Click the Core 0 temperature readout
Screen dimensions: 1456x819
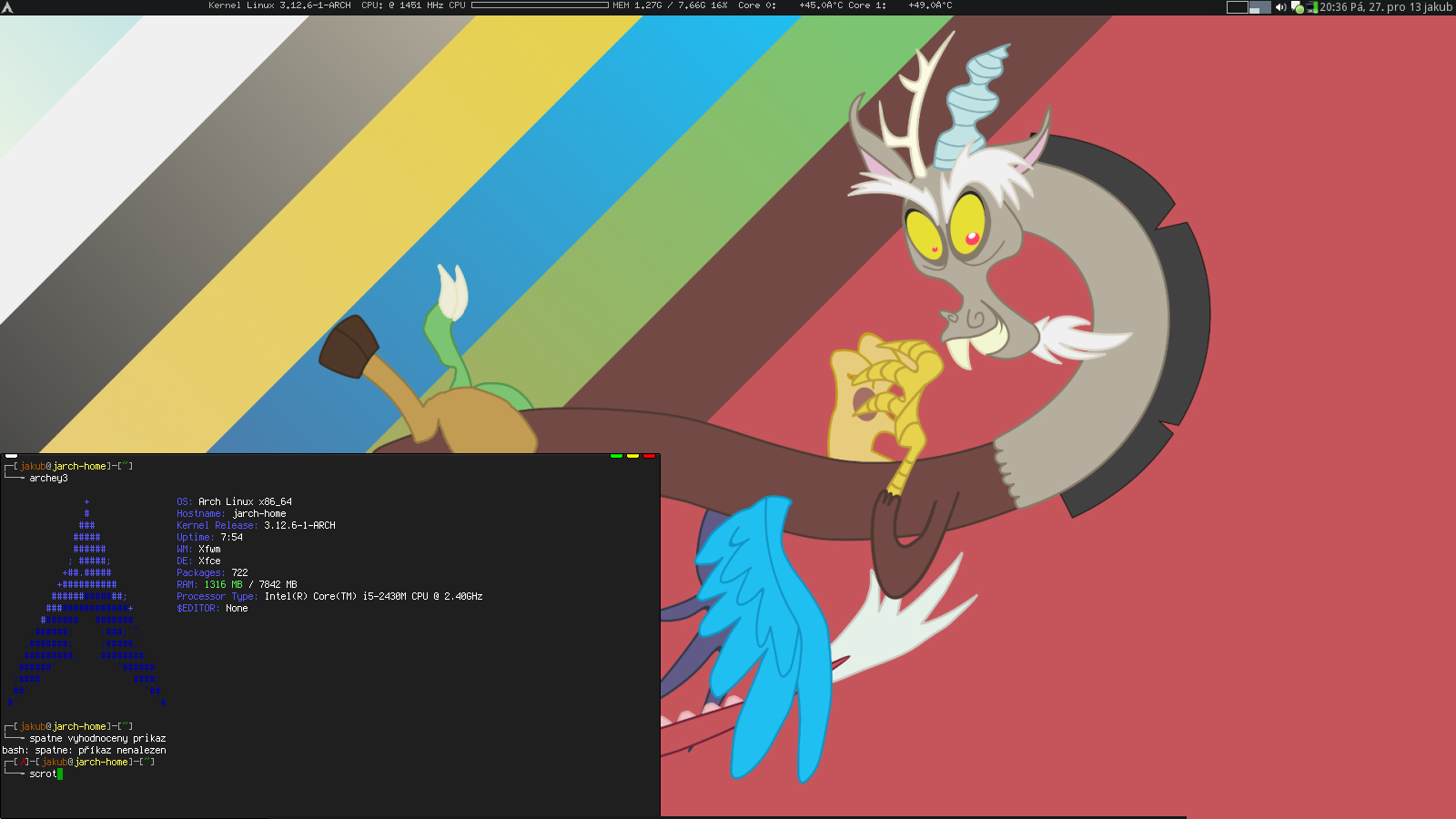pos(789,5)
